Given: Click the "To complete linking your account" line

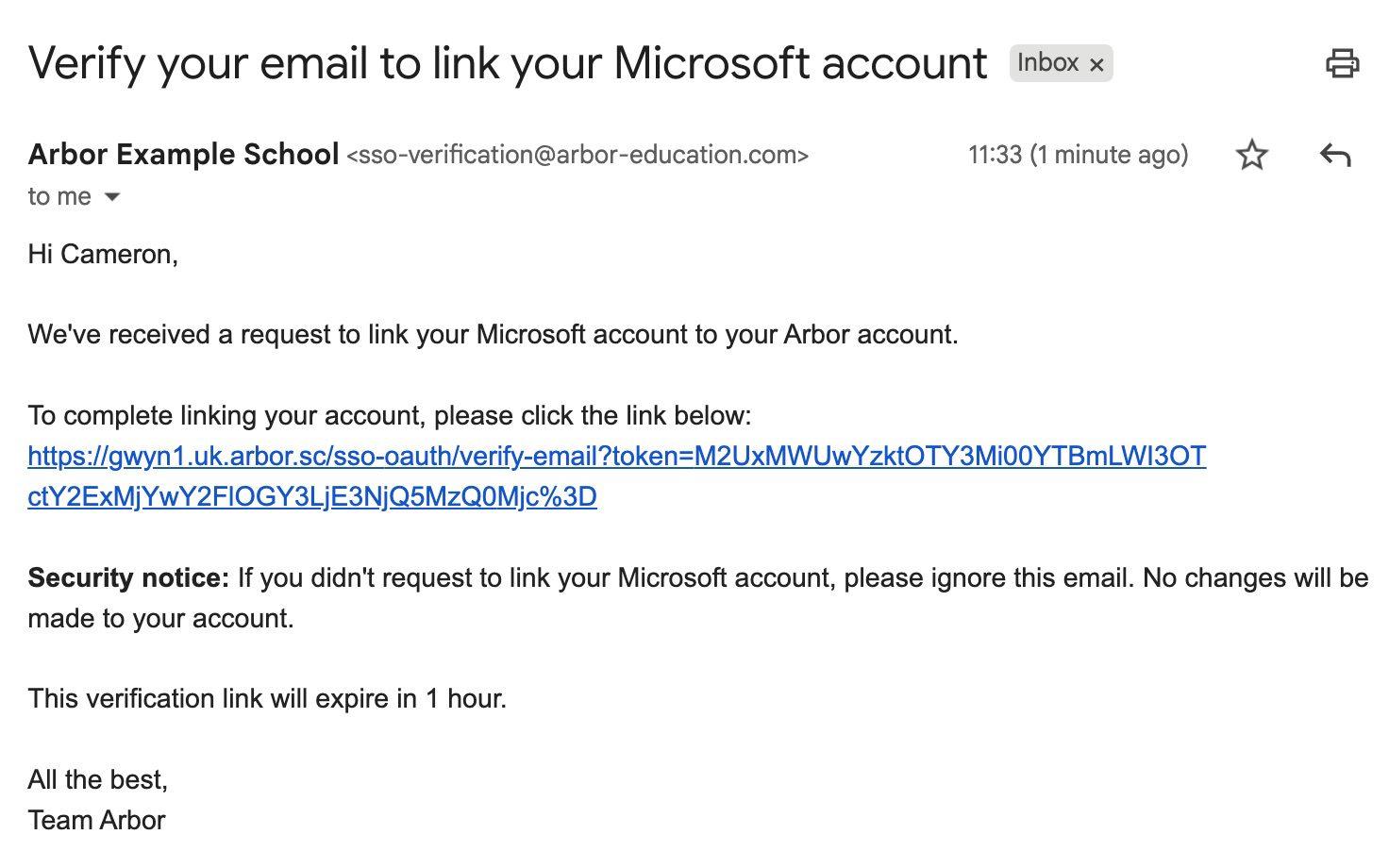Looking at the screenshot, I should (389, 416).
